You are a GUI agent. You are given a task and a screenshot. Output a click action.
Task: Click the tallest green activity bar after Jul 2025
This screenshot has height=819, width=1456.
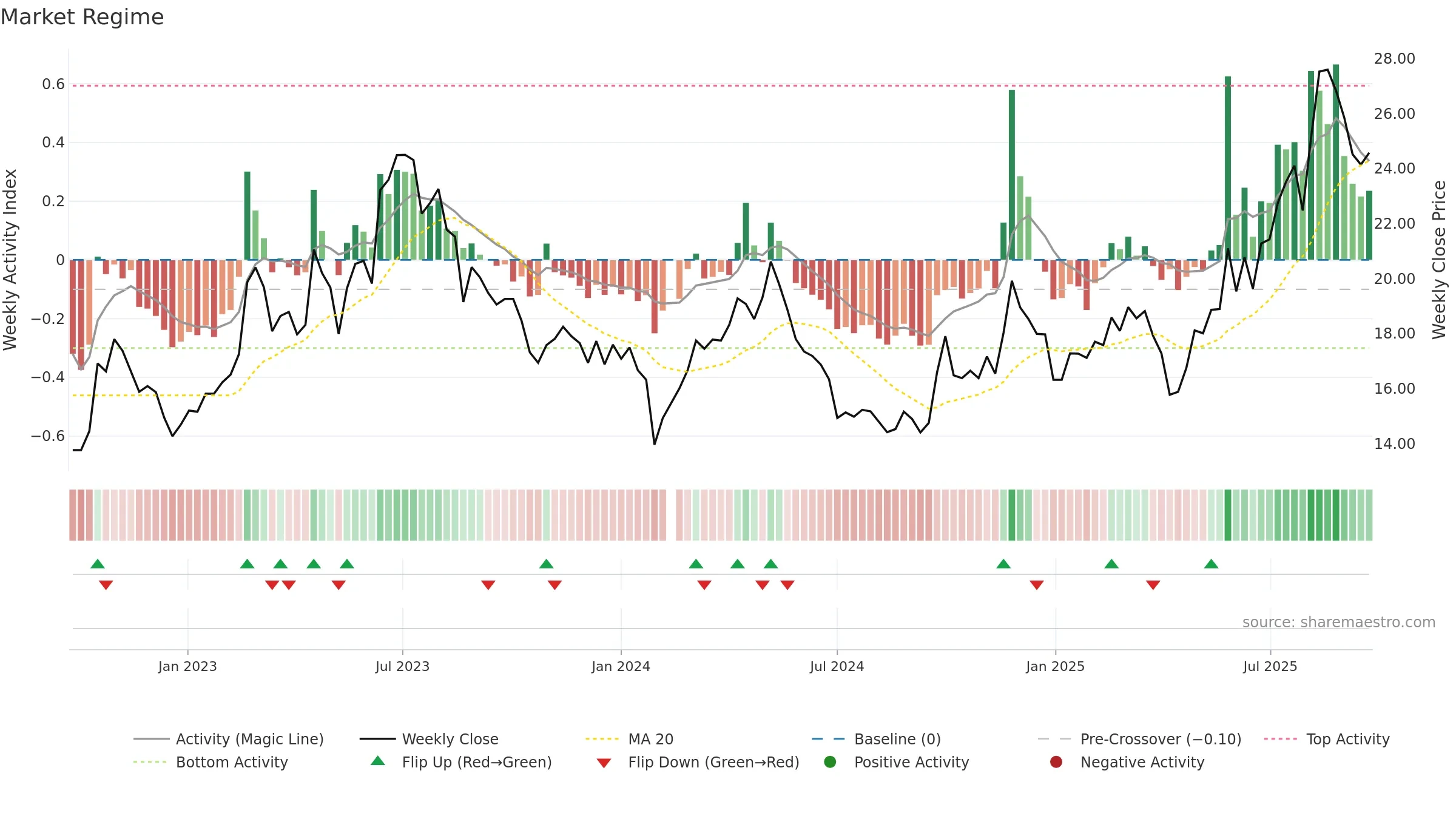point(1336,162)
